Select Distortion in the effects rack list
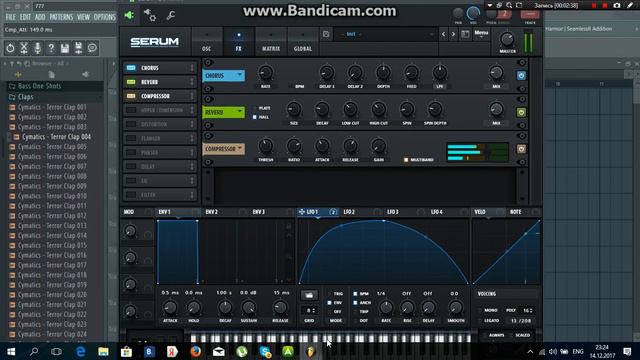 pos(160,124)
